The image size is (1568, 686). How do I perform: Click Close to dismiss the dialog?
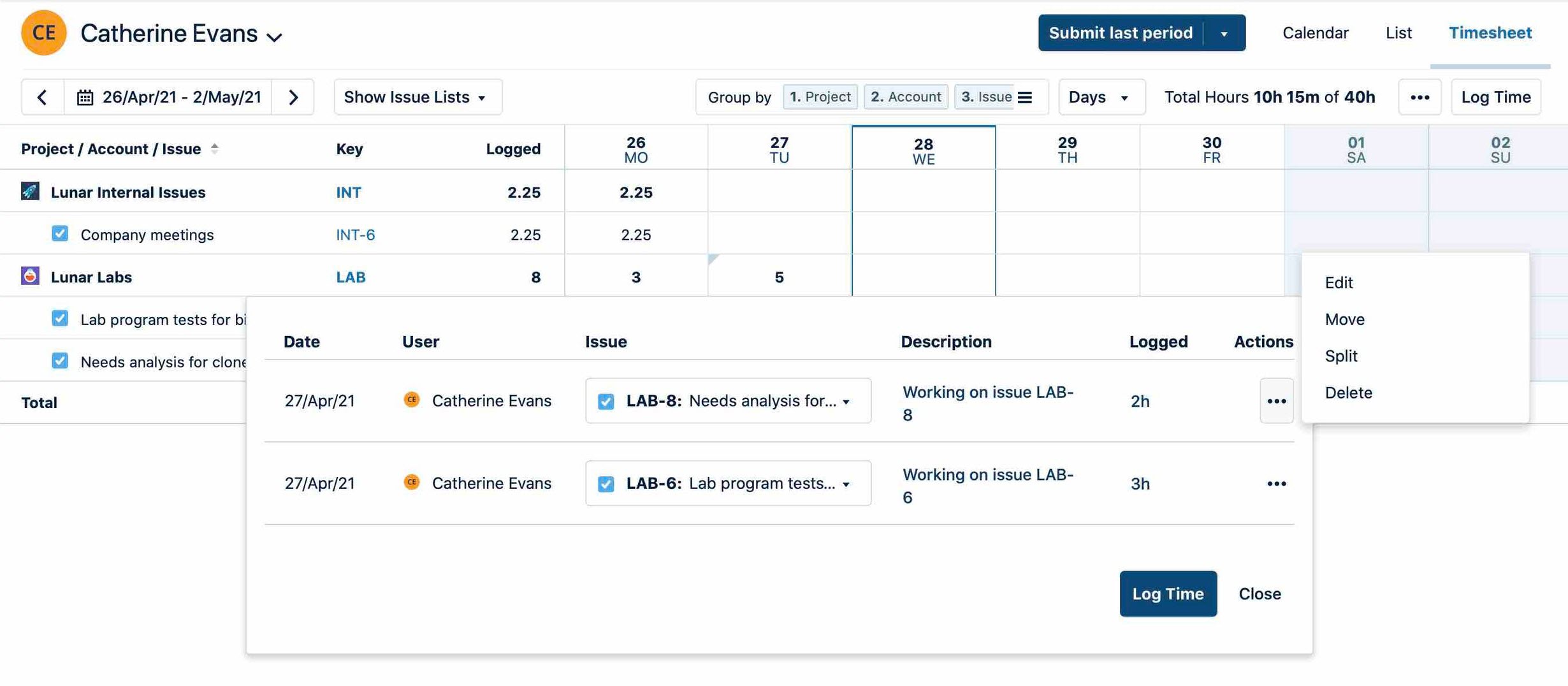1259,594
